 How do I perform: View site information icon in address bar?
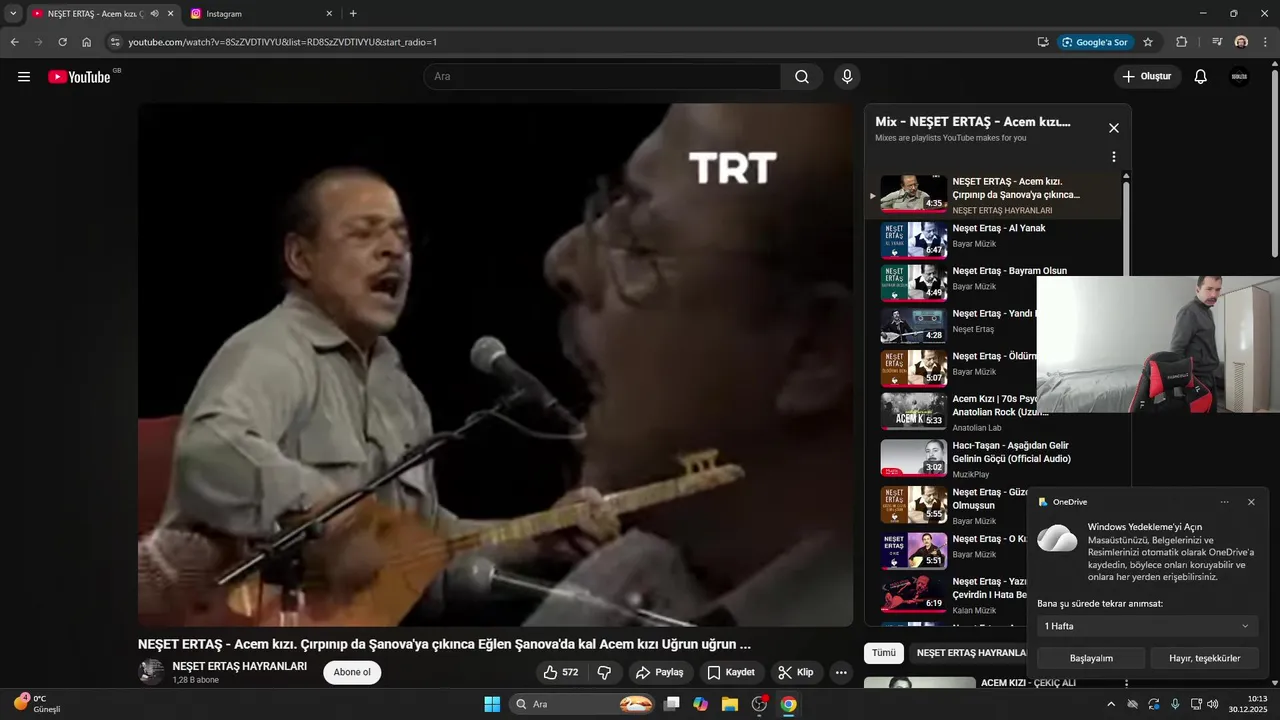click(x=115, y=42)
